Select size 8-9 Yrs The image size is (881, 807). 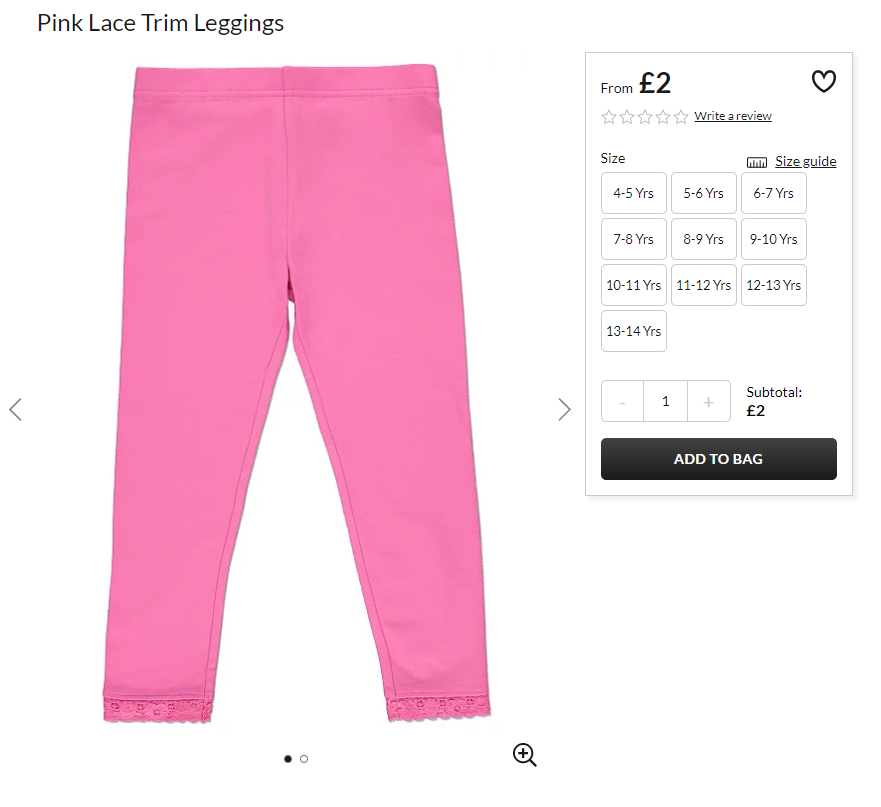point(703,239)
